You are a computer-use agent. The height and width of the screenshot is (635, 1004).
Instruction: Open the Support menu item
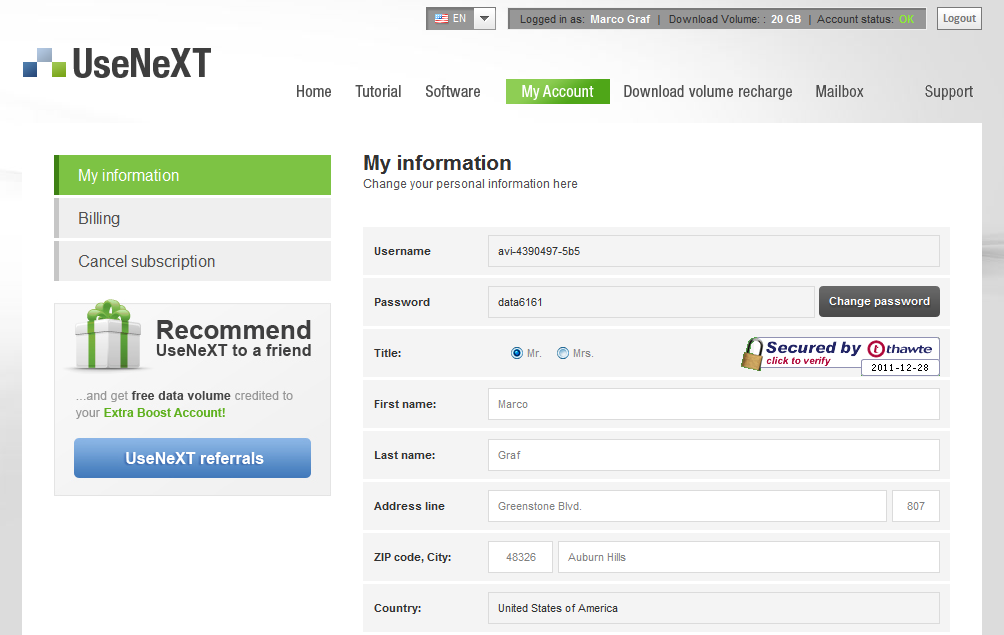(948, 92)
